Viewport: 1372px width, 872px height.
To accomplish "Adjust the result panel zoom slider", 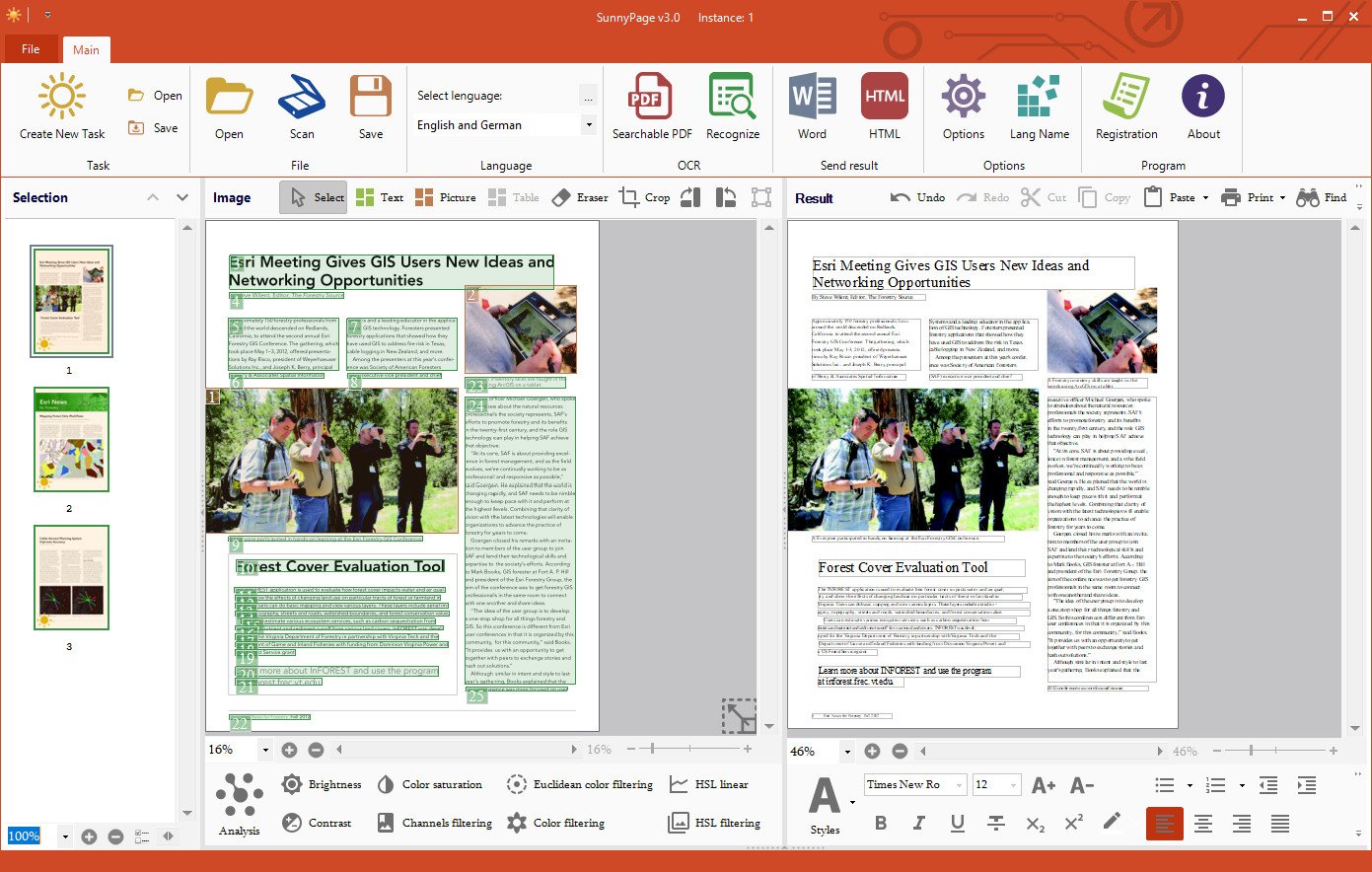I will tap(1251, 752).
